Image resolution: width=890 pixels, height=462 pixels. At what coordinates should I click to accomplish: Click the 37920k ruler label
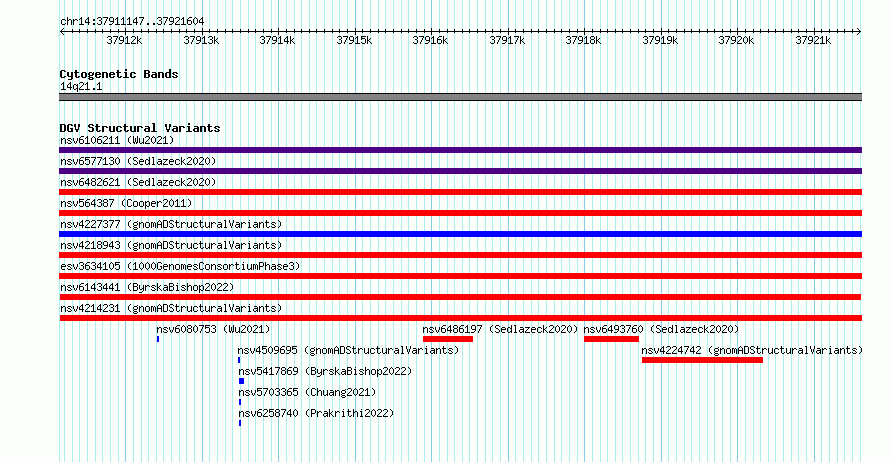point(736,40)
